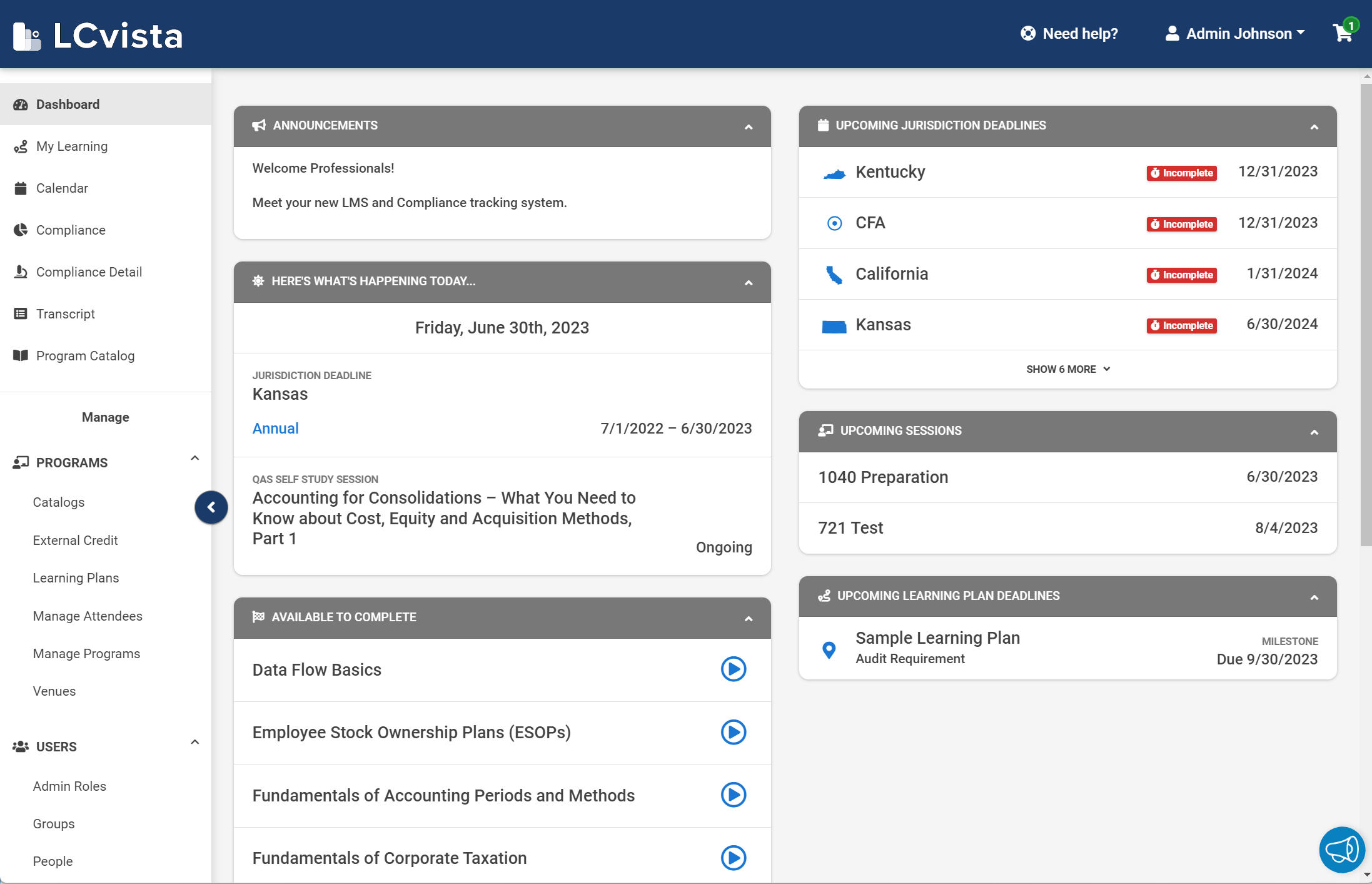Open the 721 Test session
This screenshot has height=884, width=1372.
click(1067, 528)
